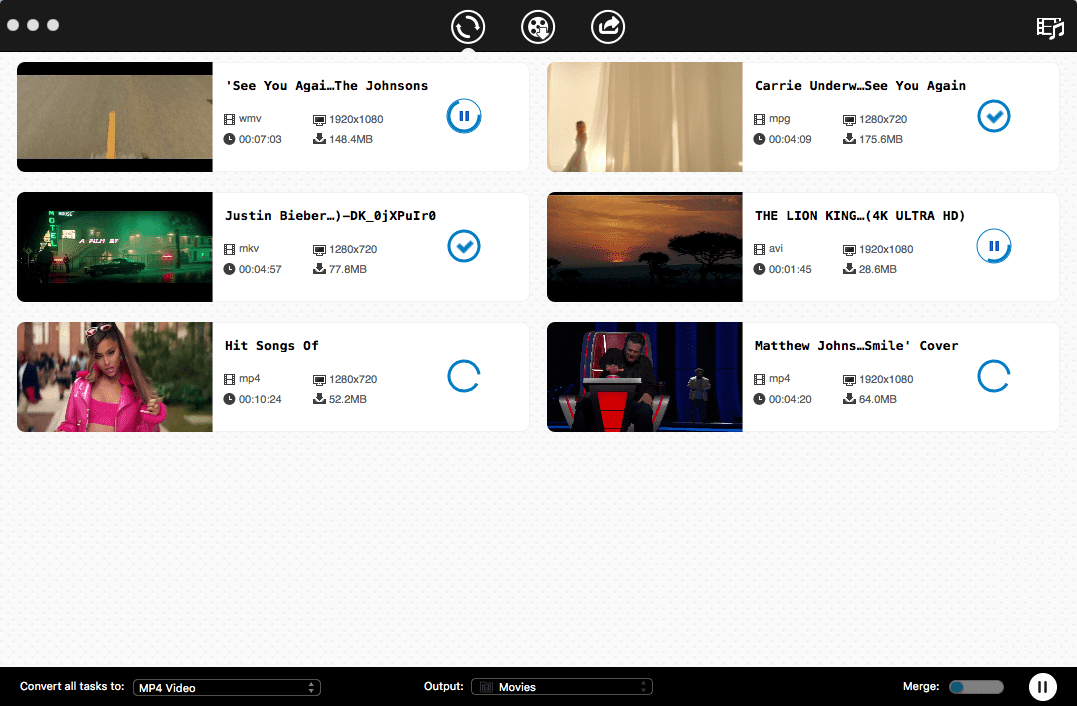Open the media library icon at top right
Viewport: 1077px width, 706px height.
click(x=1050, y=27)
